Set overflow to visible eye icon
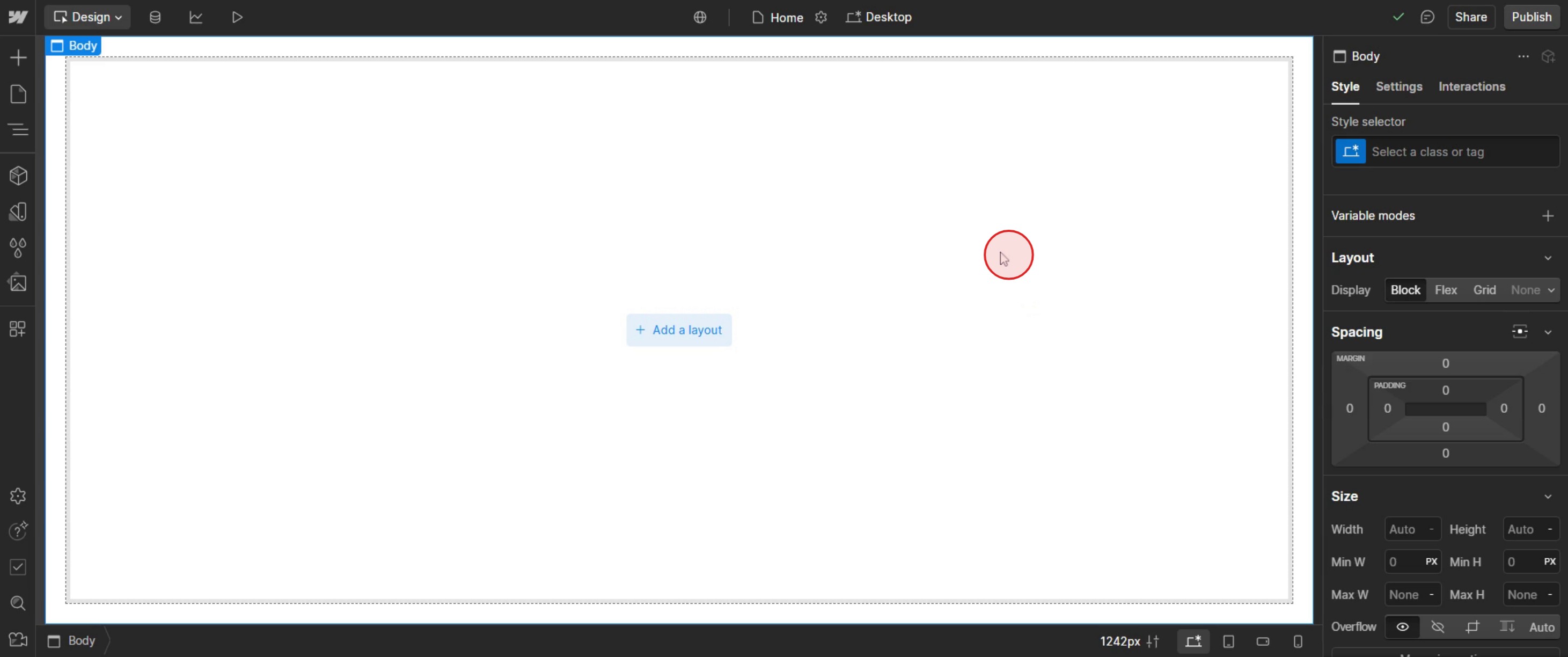 [x=1402, y=627]
